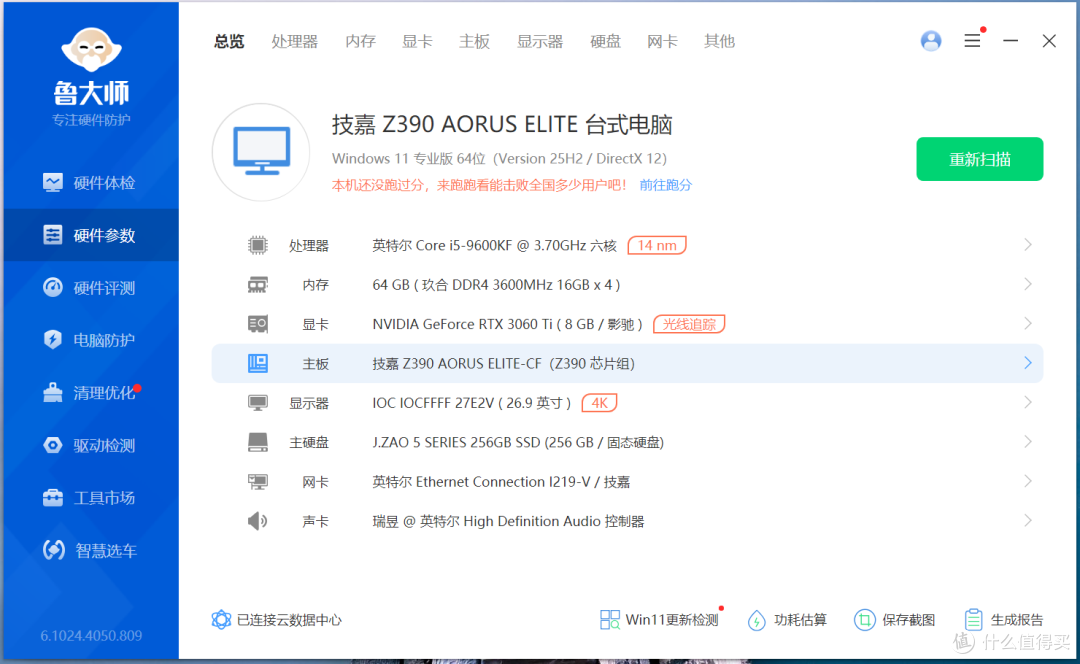The height and width of the screenshot is (664, 1080).
Task: Switch to the 硬盘 tab
Action: coord(605,41)
